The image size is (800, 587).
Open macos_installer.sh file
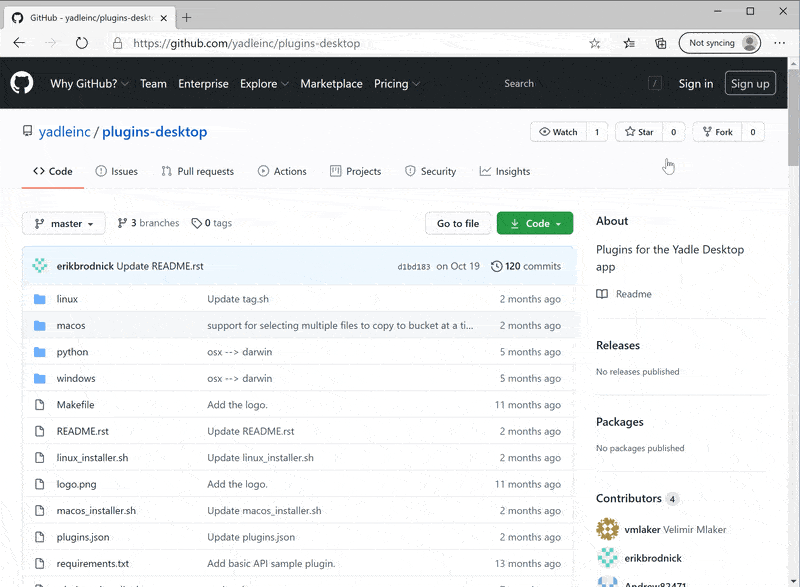[96, 511]
